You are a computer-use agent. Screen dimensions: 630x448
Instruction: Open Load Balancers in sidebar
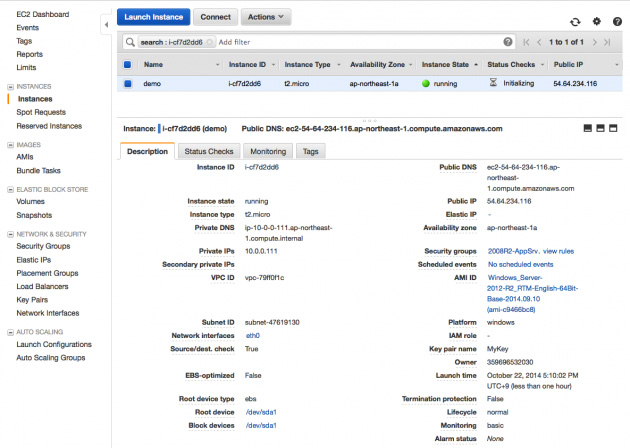pos(42,286)
